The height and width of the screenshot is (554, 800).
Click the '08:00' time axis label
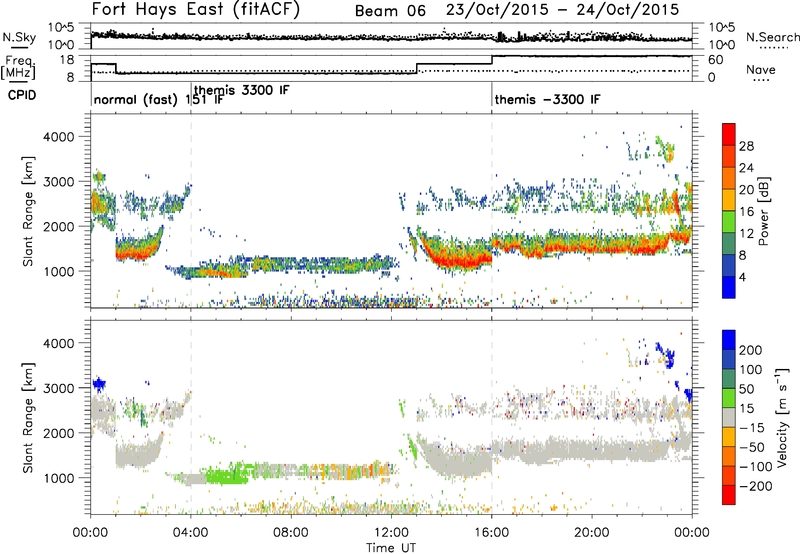pyautogui.click(x=291, y=532)
